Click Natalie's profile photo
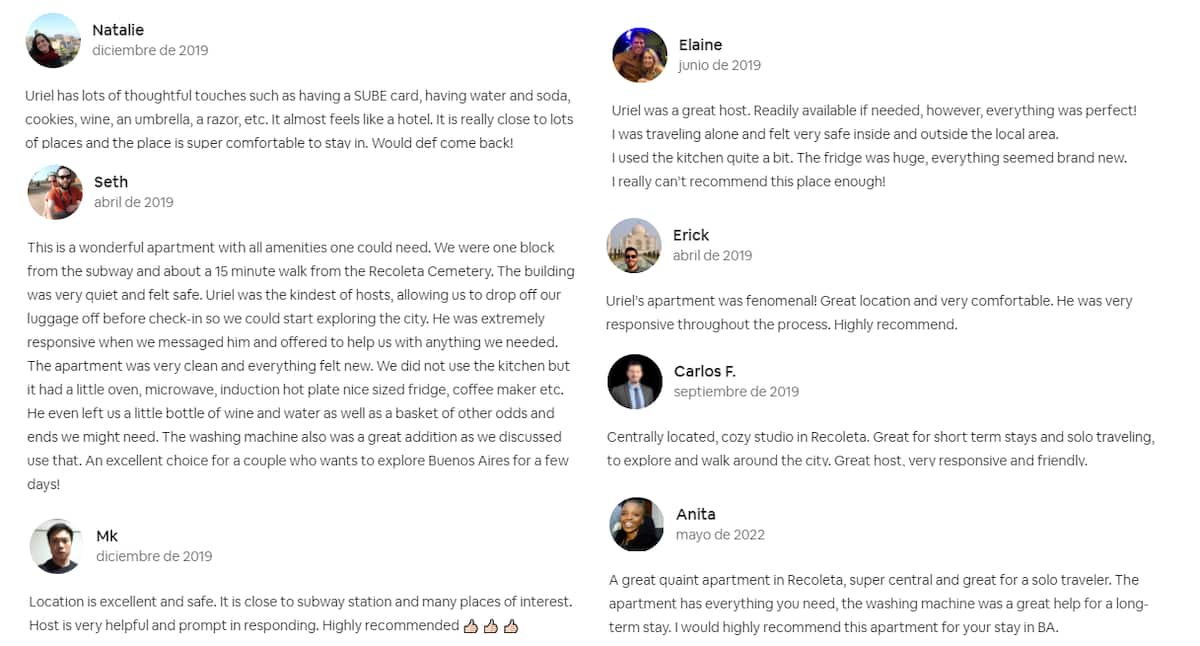Image resolution: width=1200 pixels, height=646 pixels. point(53,41)
